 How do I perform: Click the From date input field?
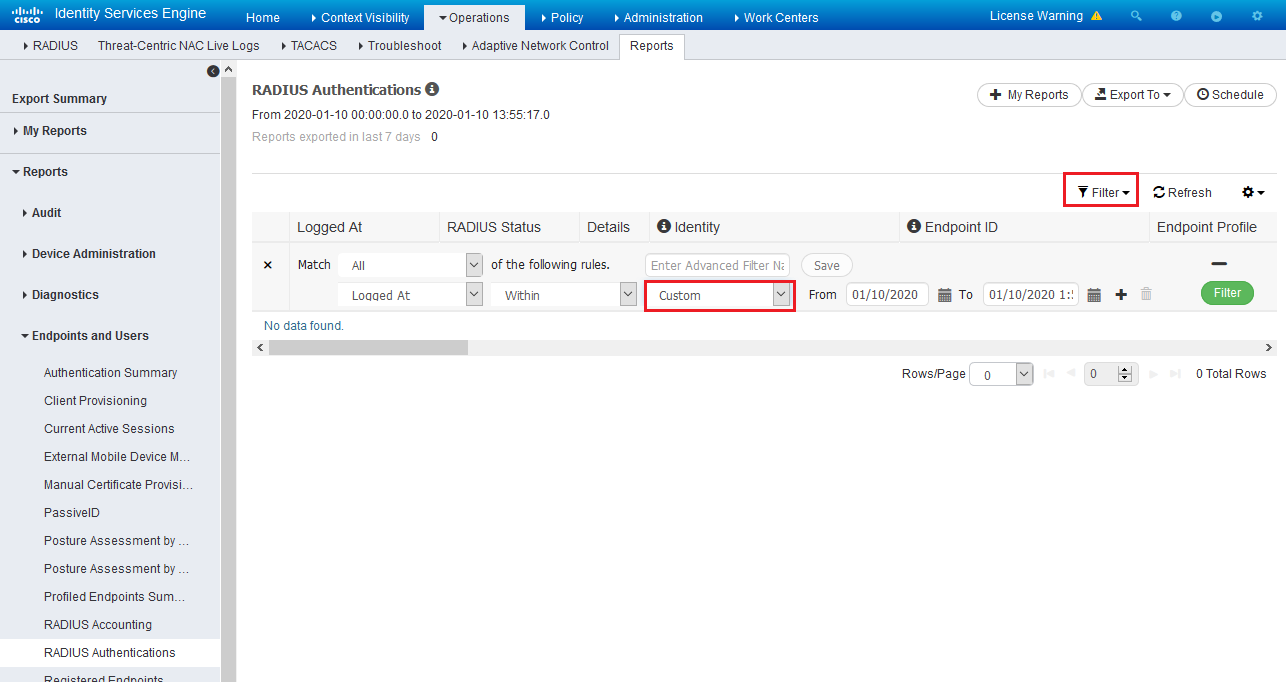tap(887, 295)
